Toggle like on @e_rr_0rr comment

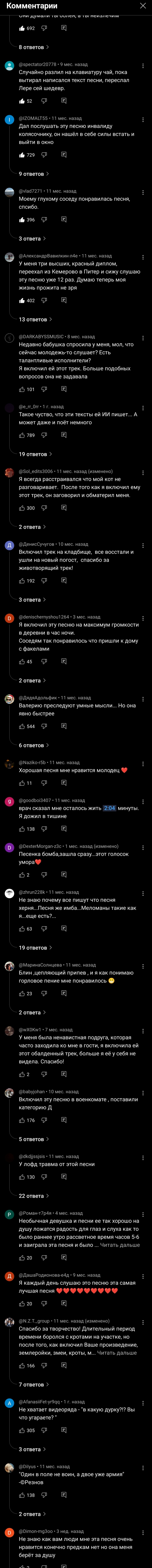22,435
